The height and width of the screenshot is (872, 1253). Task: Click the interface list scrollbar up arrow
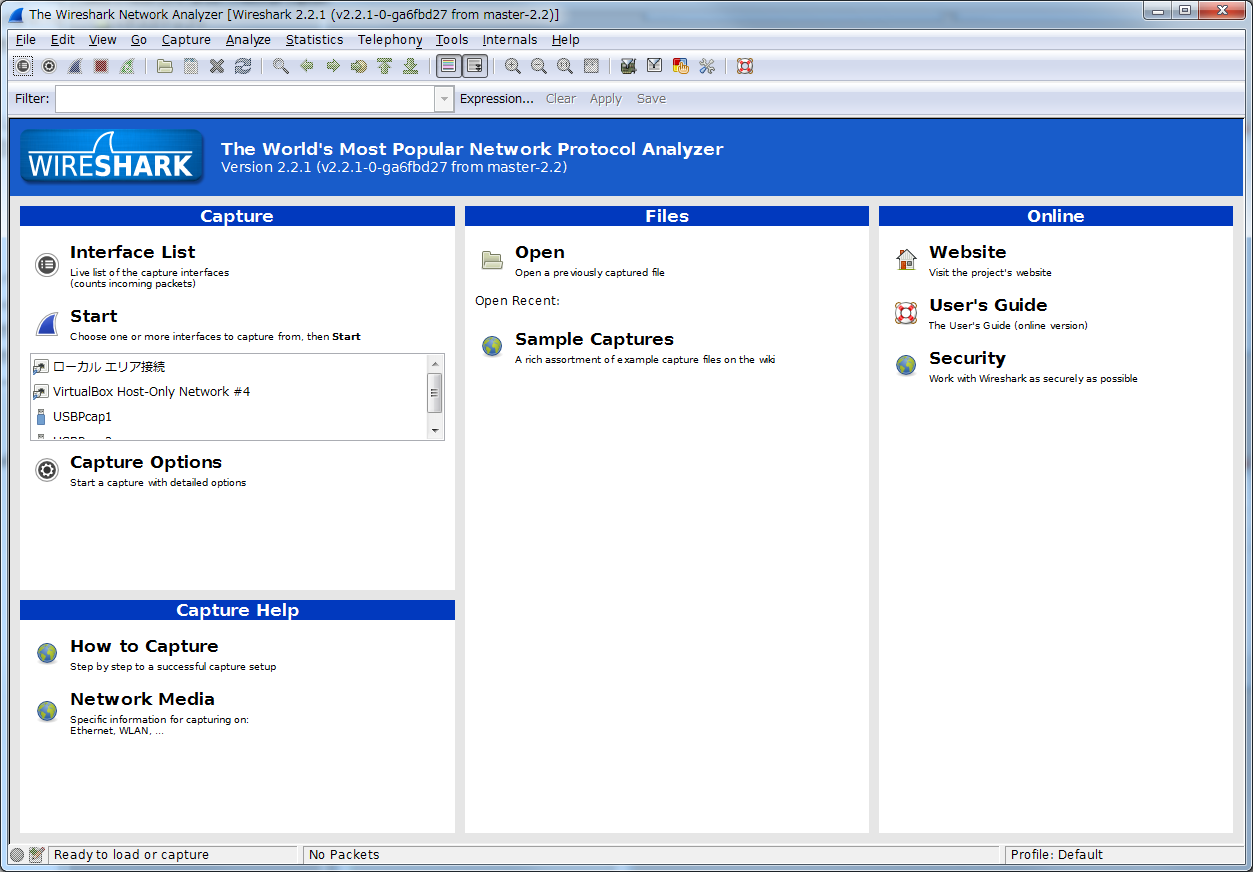coord(435,363)
